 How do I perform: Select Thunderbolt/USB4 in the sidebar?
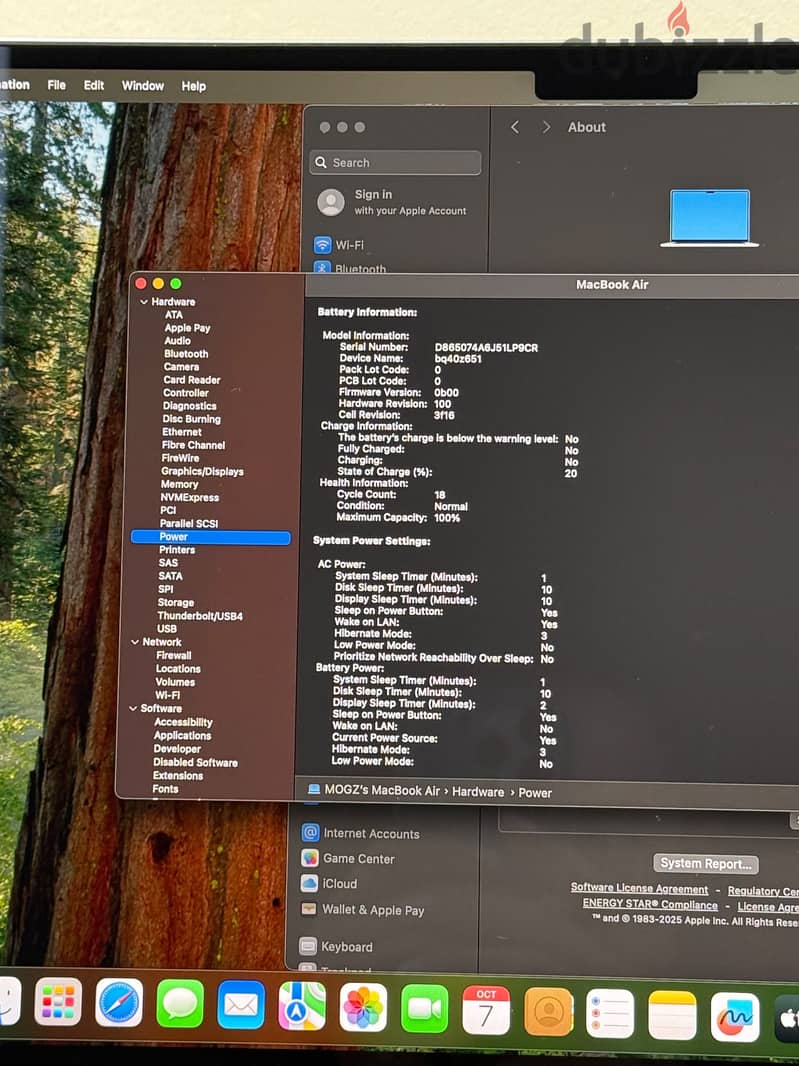(200, 616)
